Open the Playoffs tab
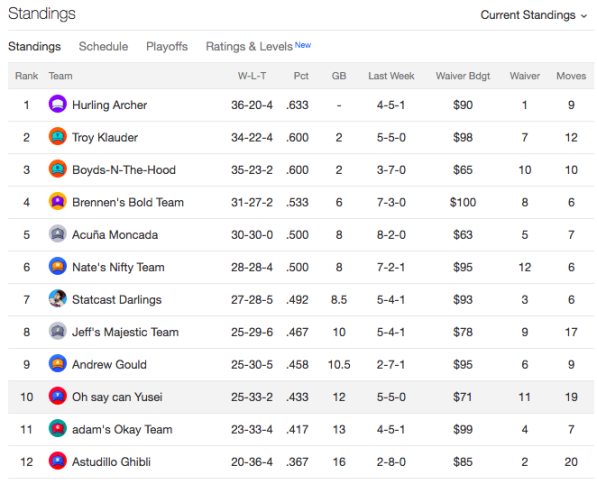Image resolution: width=597 pixels, height=484 pixels. pyautogui.click(x=167, y=46)
